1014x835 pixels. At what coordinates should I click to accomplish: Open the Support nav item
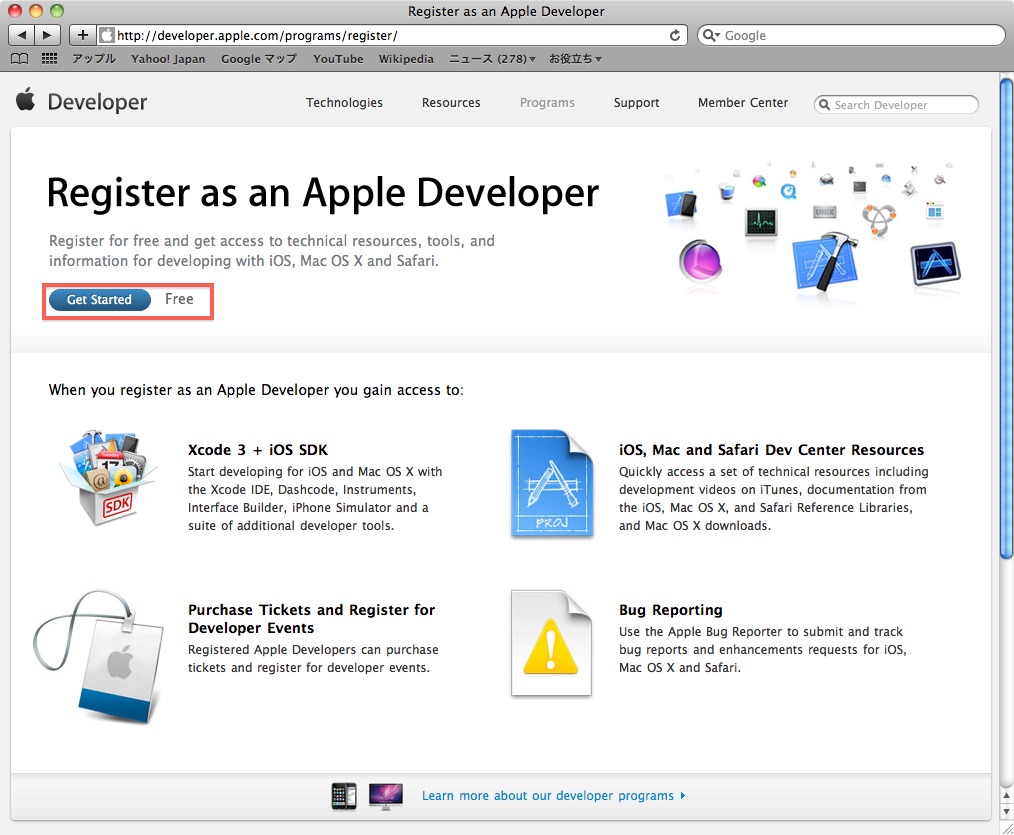click(636, 103)
